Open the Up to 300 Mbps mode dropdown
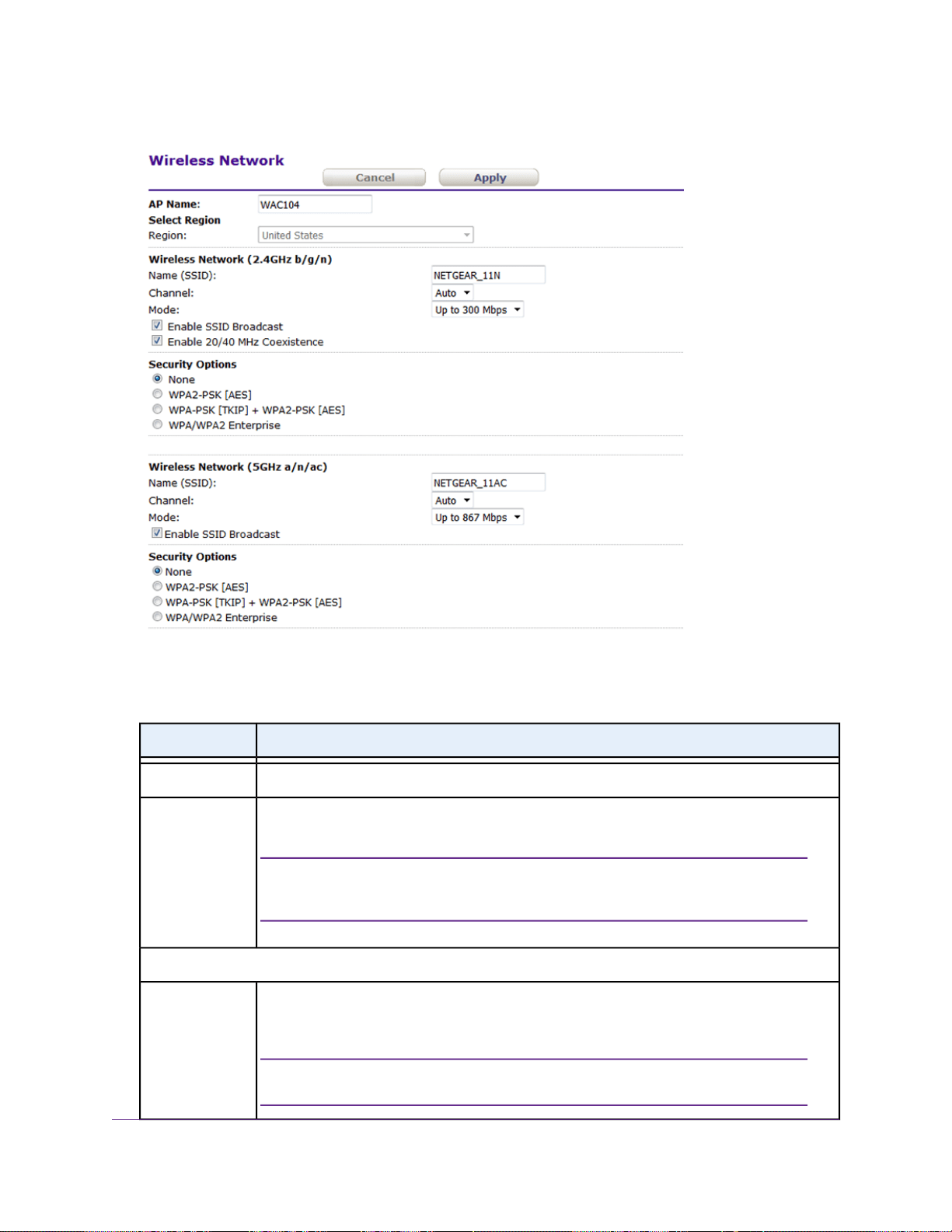The height and width of the screenshot is (1232, 952). click(478, 309)
